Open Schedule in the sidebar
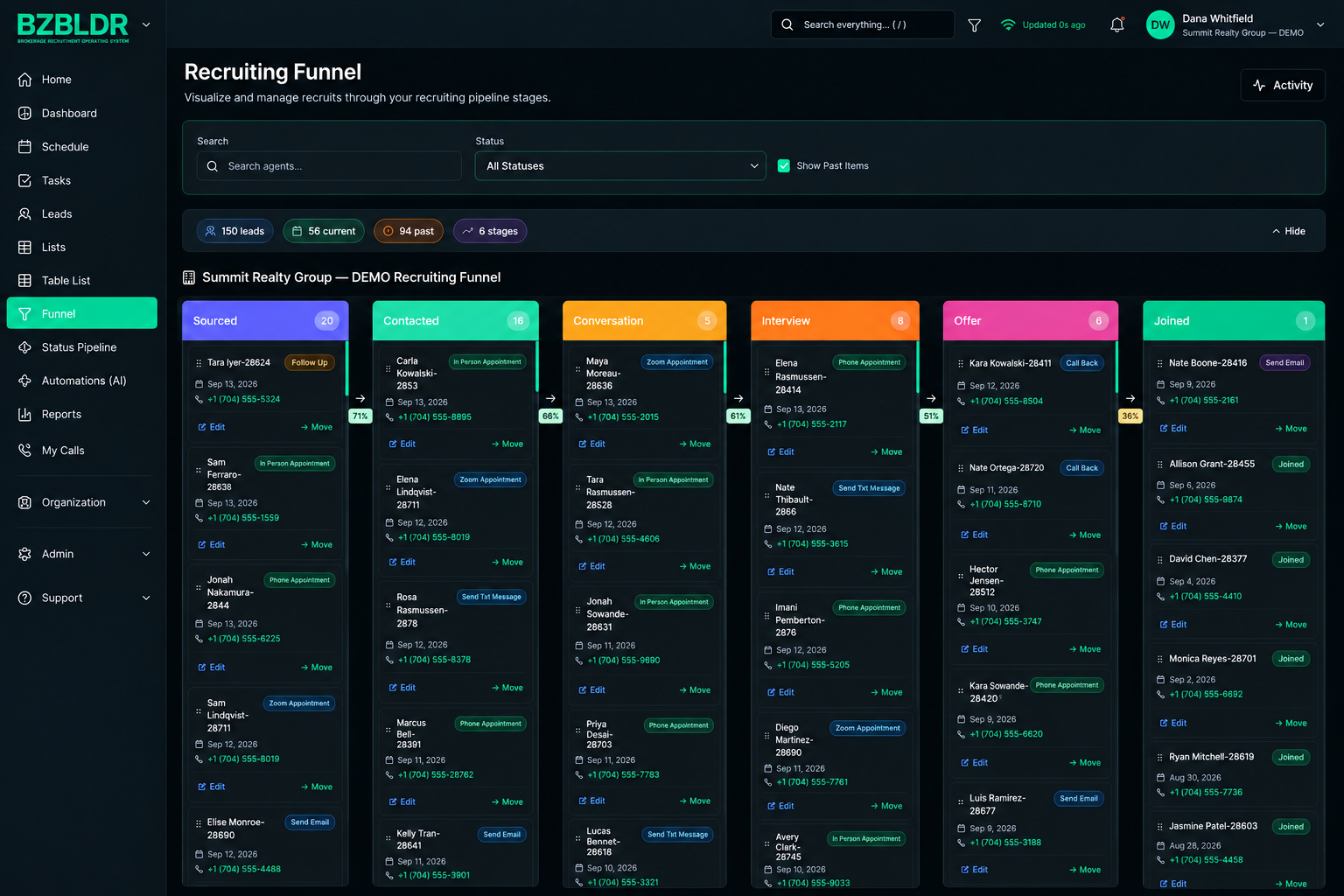The width and height of the screenshot is (1344, 896). tap(82, 147)
